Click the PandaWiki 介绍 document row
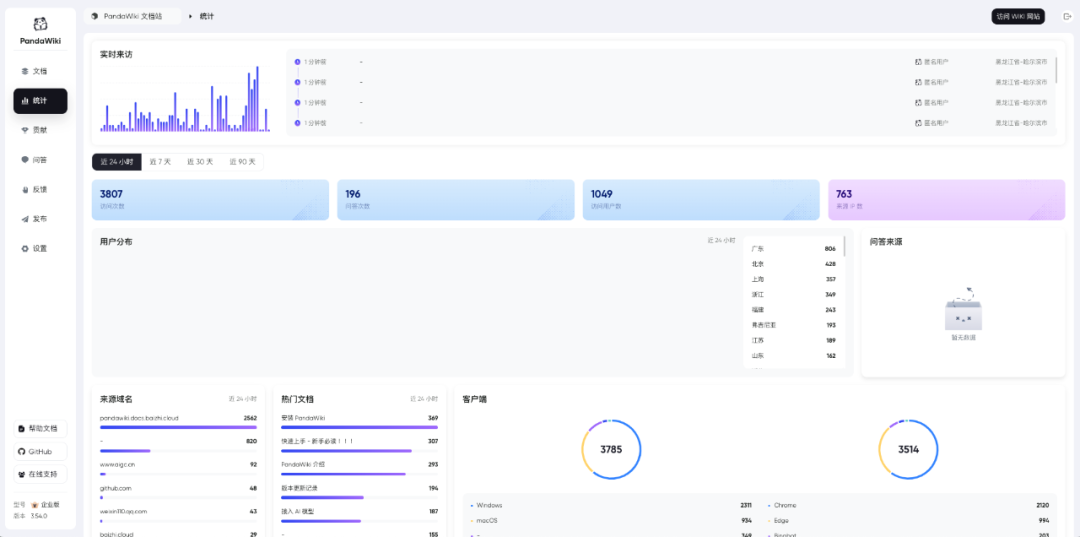This screenshot has height=537, width=1080. (360, 468)
